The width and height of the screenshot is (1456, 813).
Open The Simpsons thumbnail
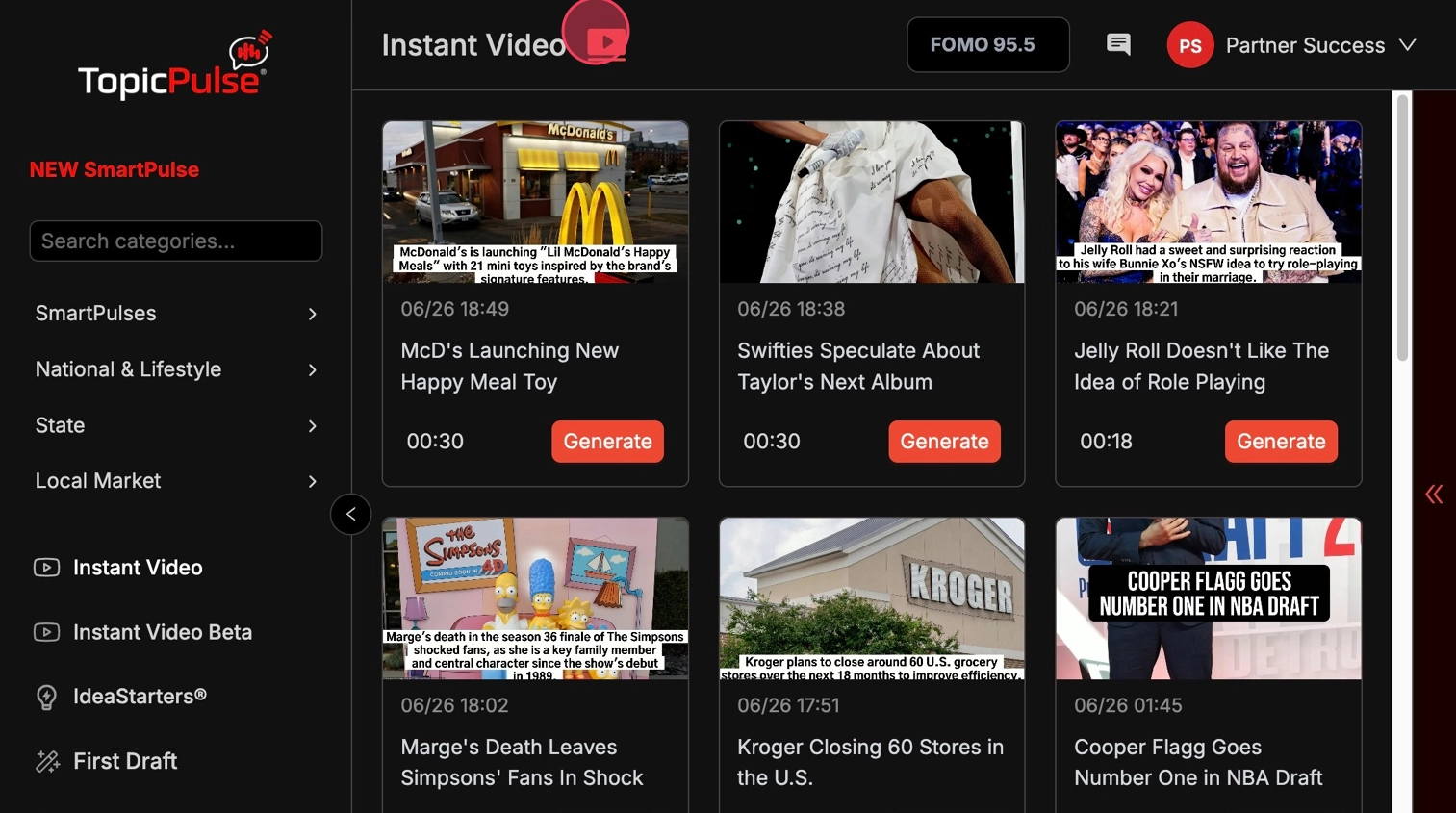tap(535, 598)
